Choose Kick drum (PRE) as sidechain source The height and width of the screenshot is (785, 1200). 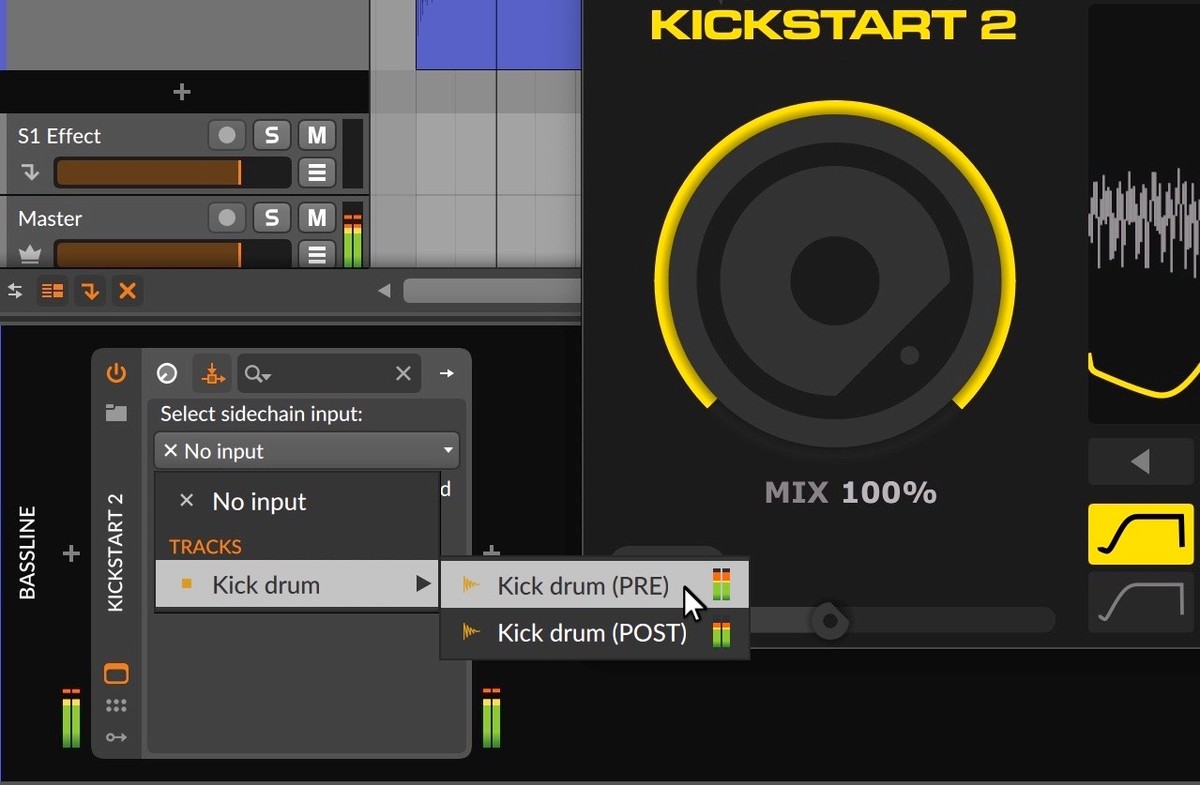point(583,586)
